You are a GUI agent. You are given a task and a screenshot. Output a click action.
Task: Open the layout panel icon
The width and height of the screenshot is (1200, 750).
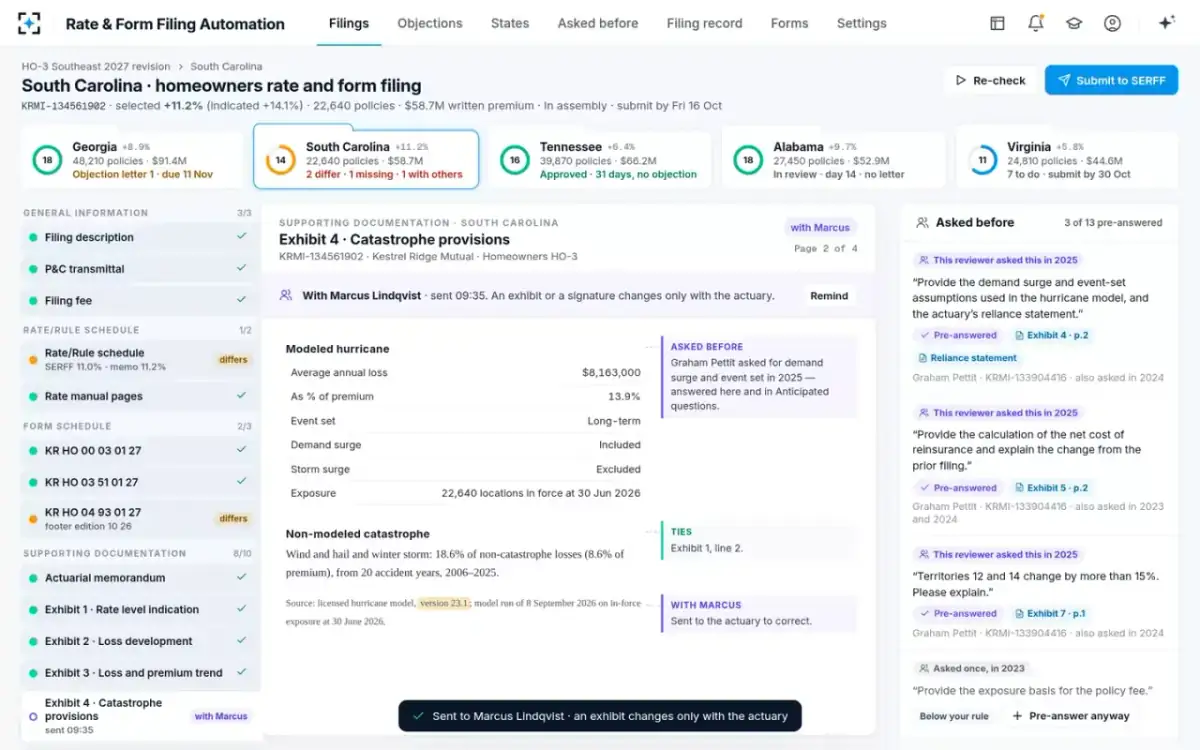[997, 23]
